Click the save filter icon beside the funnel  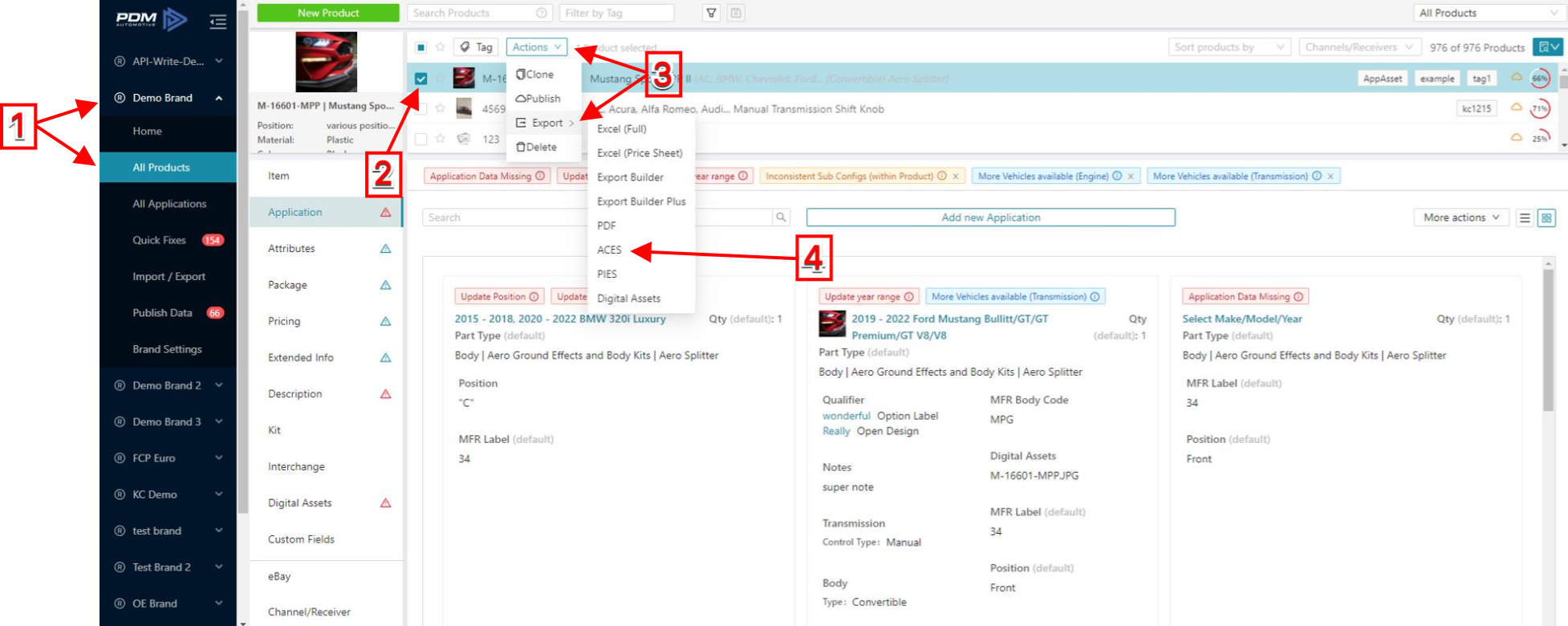(736, 13)
